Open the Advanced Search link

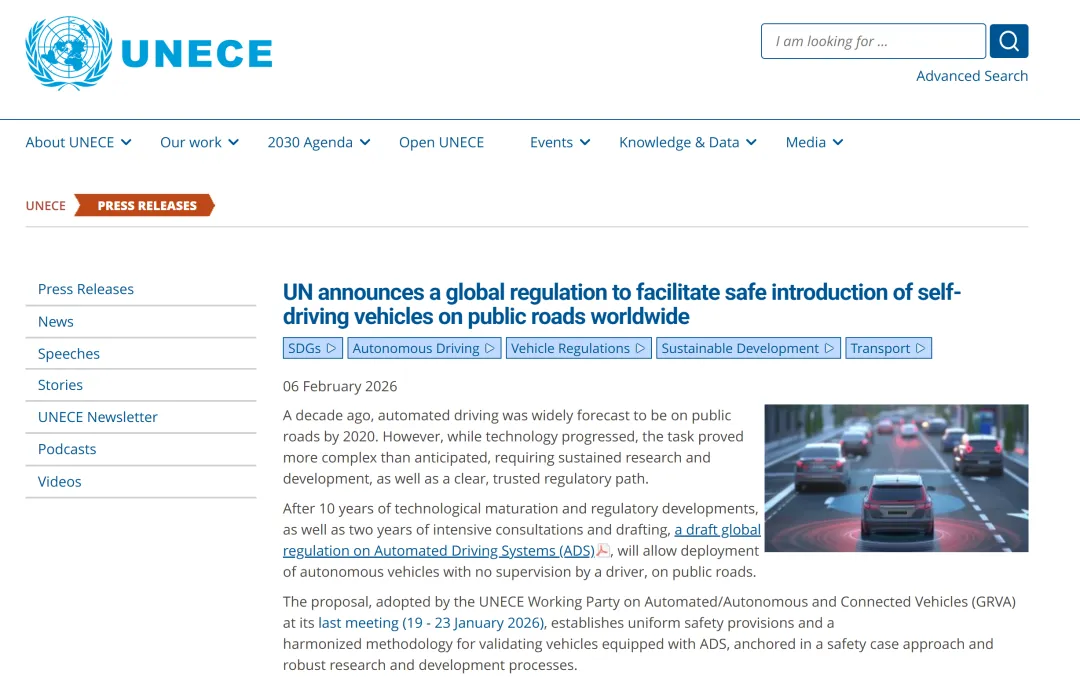[972, 76]
